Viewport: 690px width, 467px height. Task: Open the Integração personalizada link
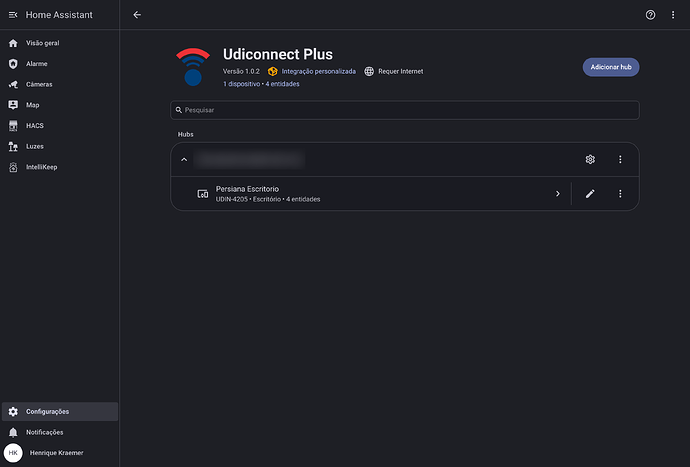click(x=319, y=71)
